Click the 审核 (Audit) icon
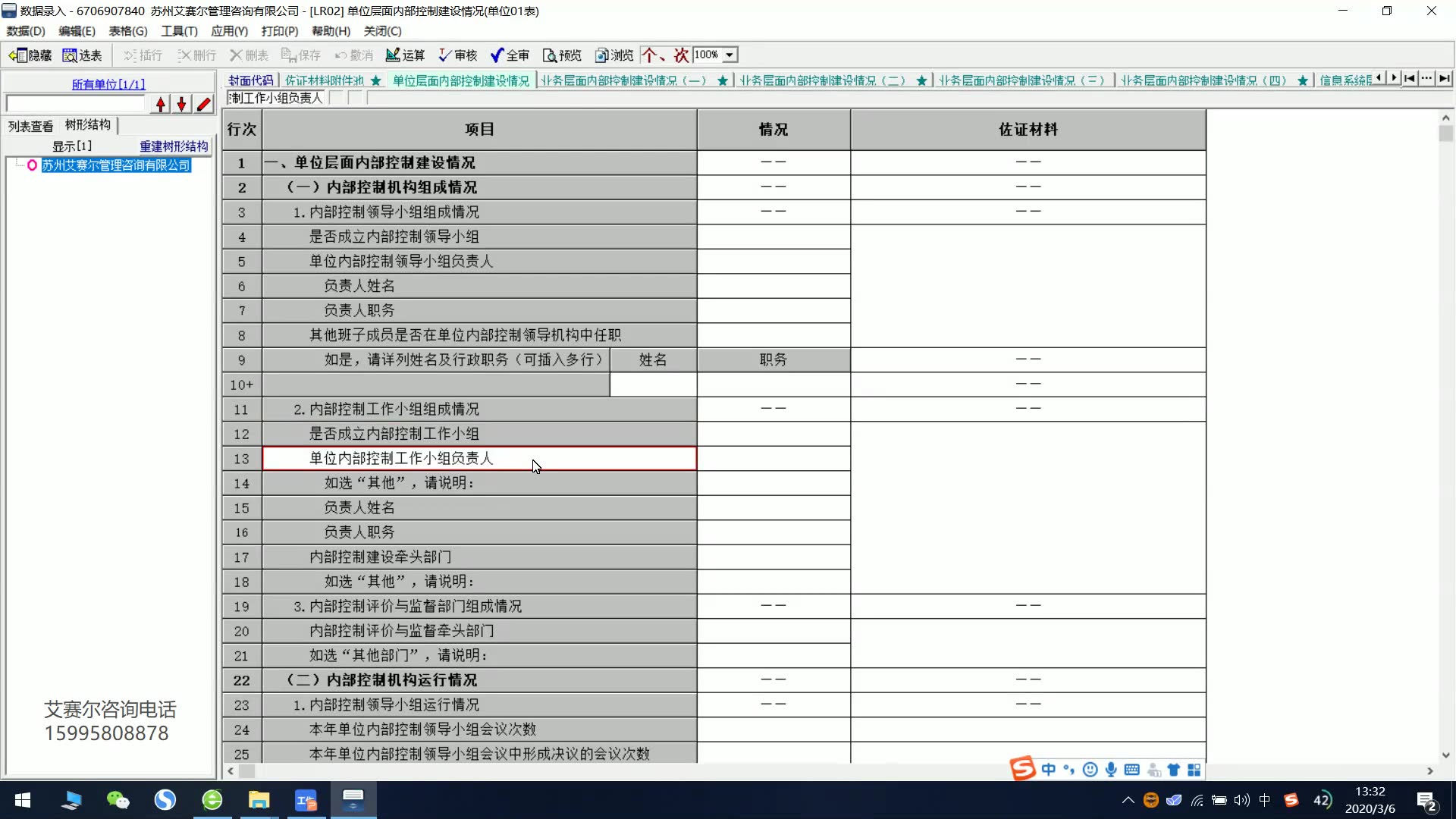Screen dimensions: 1456x819 pos(456,54)
